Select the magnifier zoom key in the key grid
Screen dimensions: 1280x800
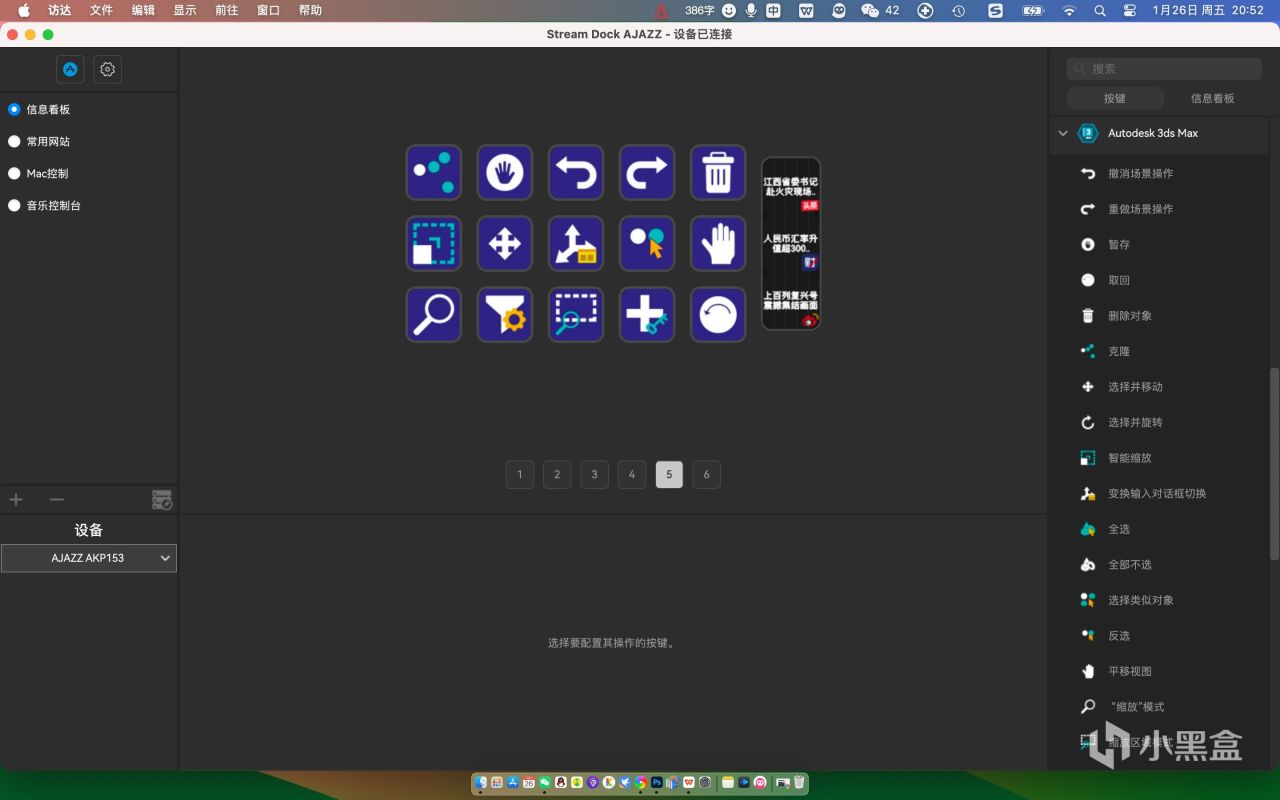434,315
